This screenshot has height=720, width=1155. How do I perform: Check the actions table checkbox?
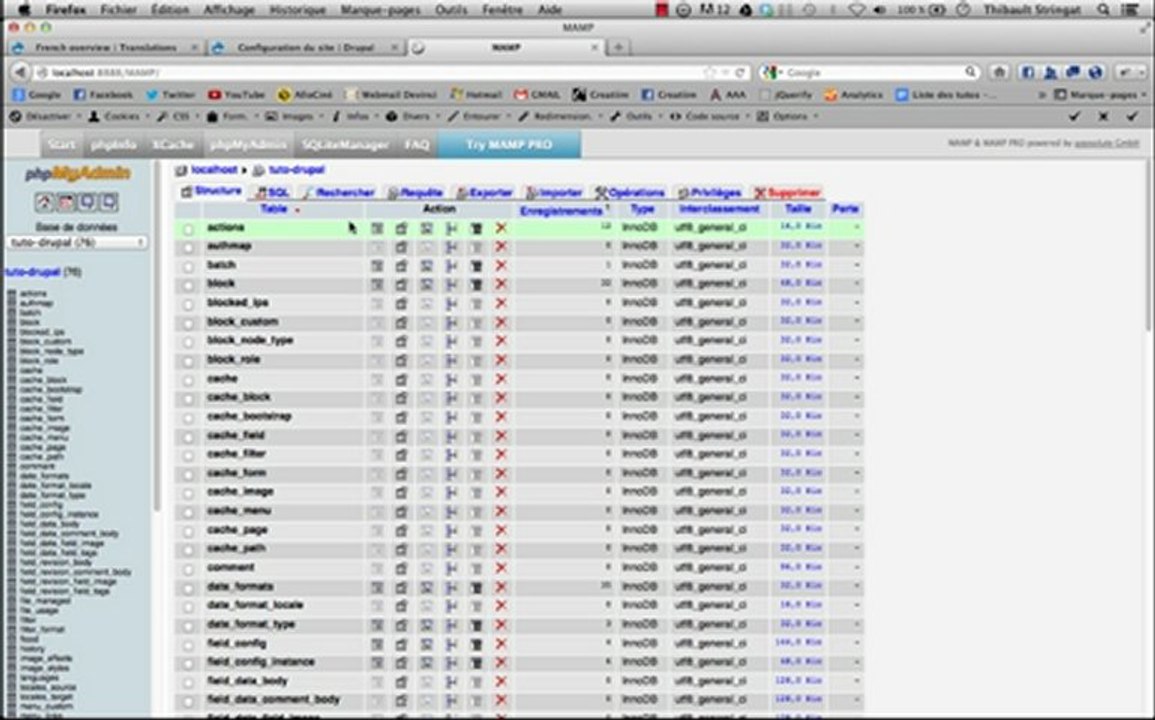tap(189, 229)
